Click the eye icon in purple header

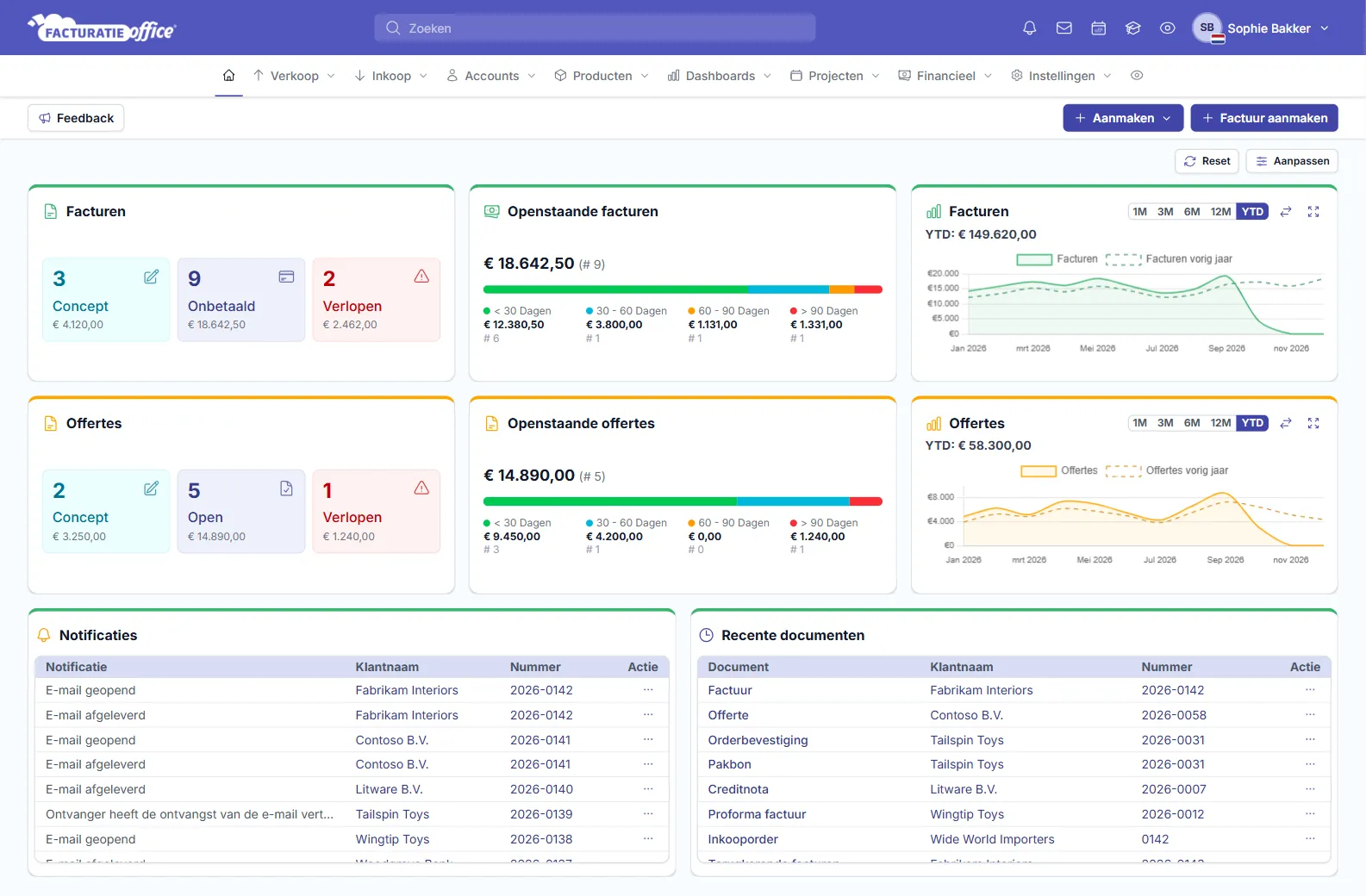pyautogui.click(x=1168, y=28)
